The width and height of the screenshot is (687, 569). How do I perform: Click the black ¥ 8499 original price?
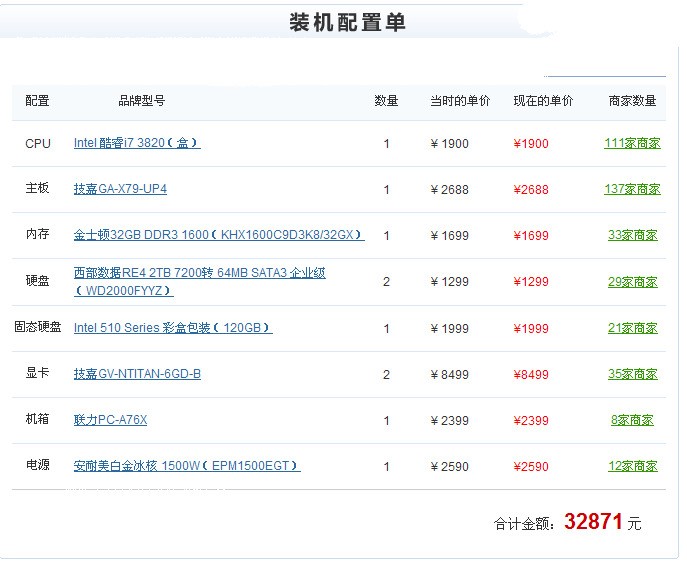[x=450, y=375]
